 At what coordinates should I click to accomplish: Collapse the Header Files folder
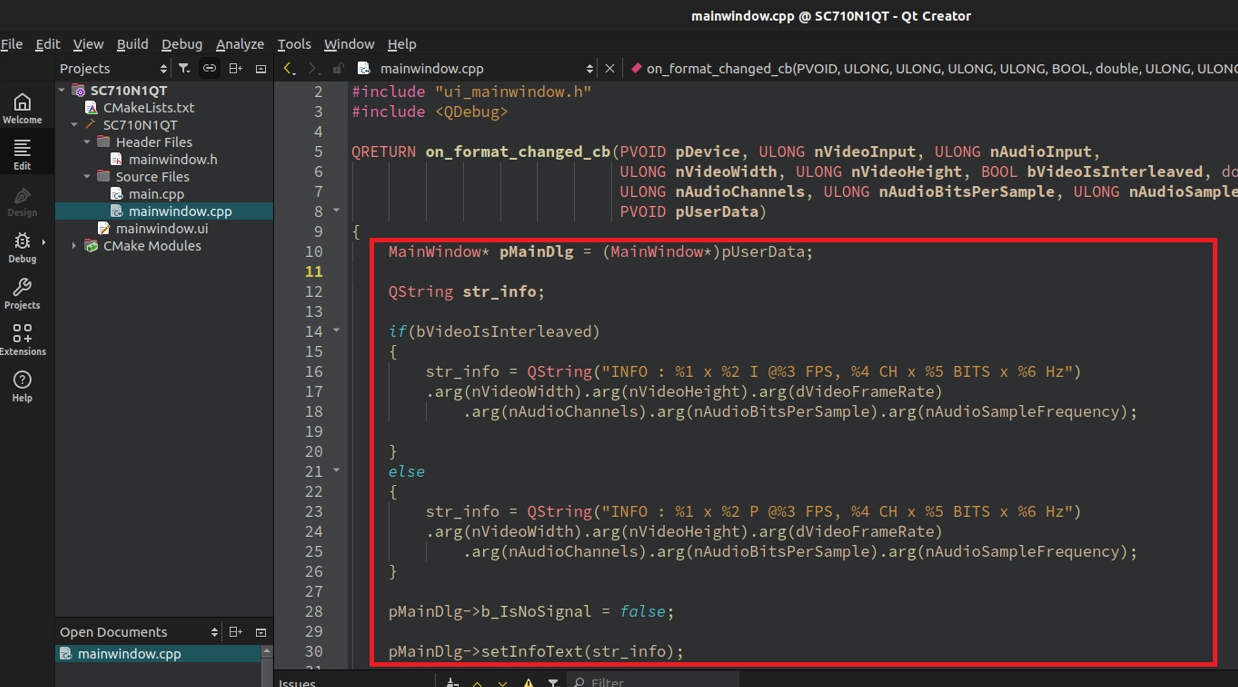87,142
